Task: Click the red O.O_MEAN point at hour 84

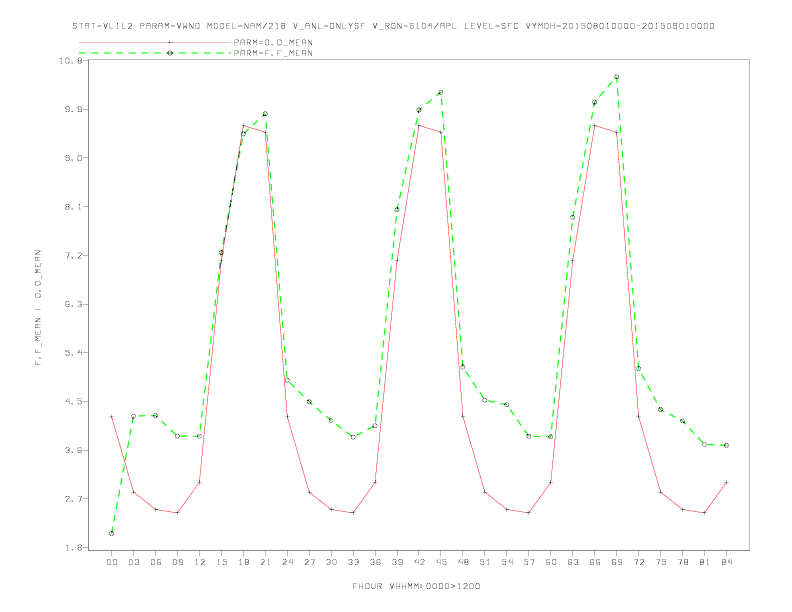Action: click(726, 482)
